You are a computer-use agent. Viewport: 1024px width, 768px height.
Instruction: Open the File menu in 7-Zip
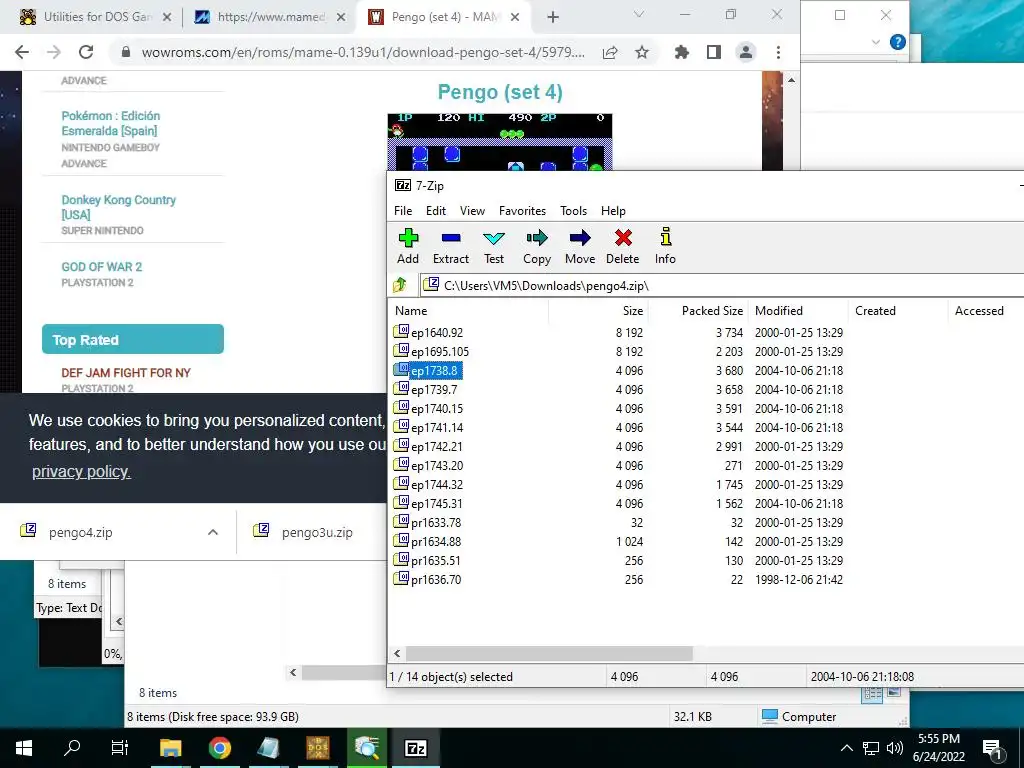tap(403, 211)
